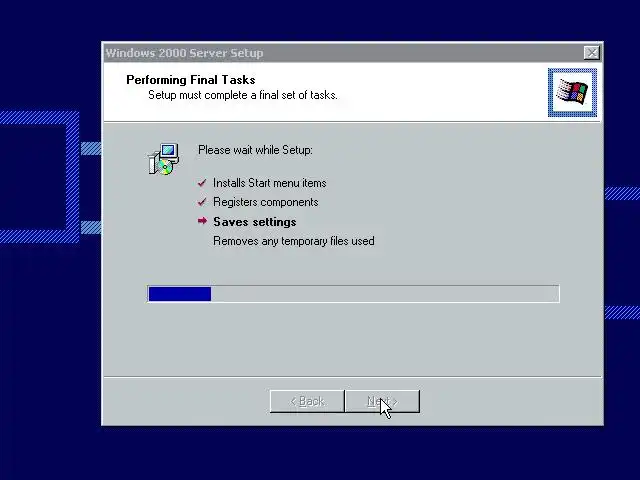
Task: Click checkmark beside Registers components
Action: point(202,202)
